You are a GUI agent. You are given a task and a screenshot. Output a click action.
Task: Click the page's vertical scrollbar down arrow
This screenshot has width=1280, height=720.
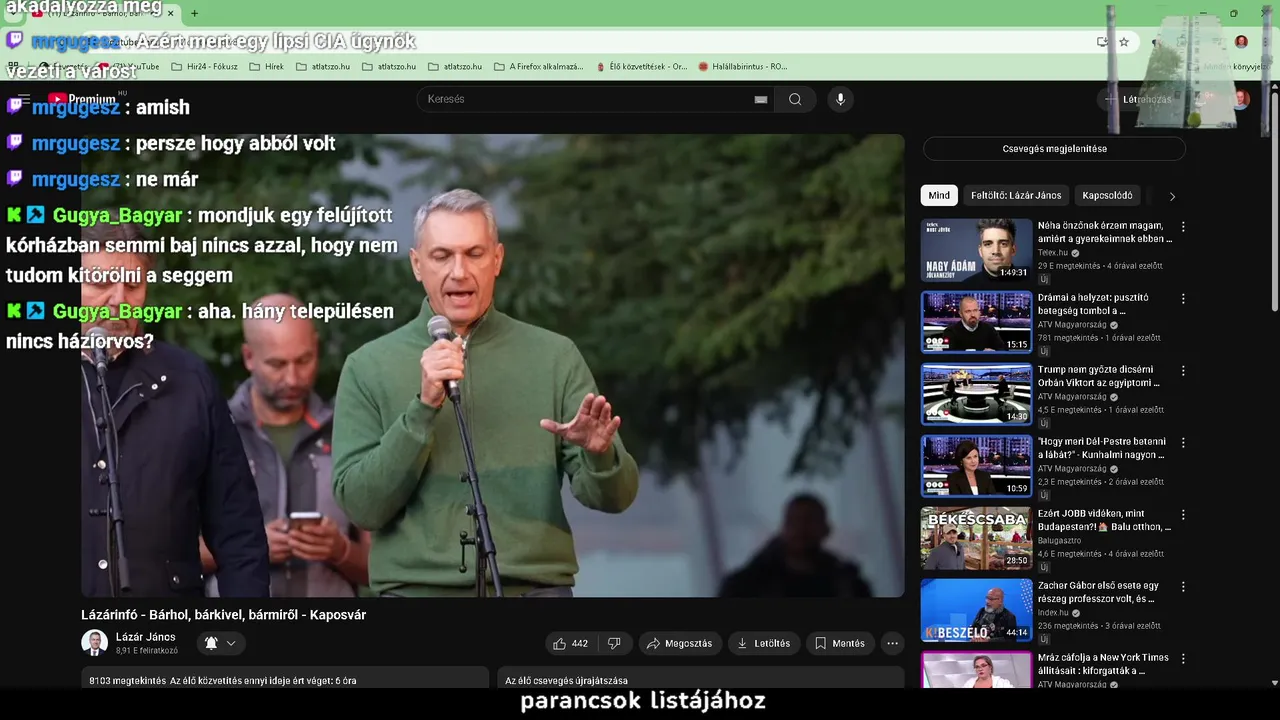click(x=1274, y=683)
